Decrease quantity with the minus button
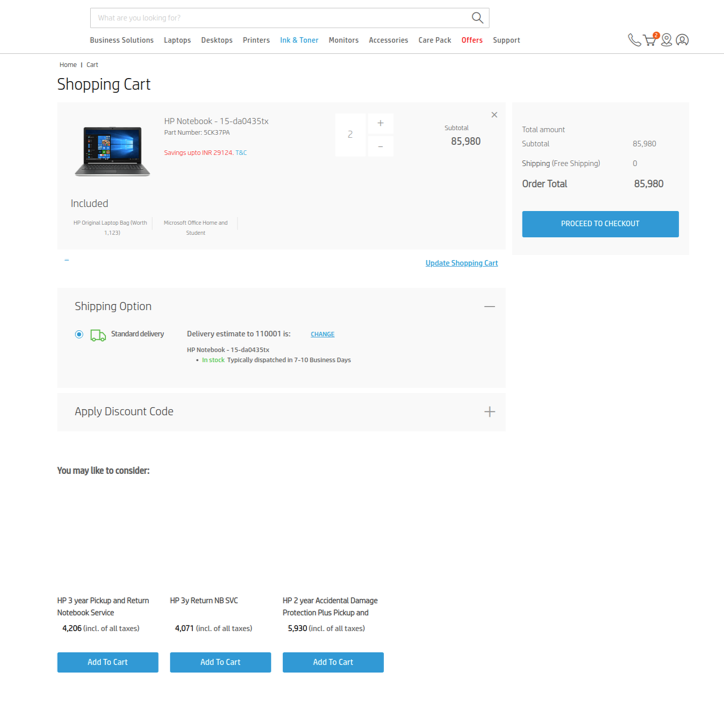 point(380,146)
